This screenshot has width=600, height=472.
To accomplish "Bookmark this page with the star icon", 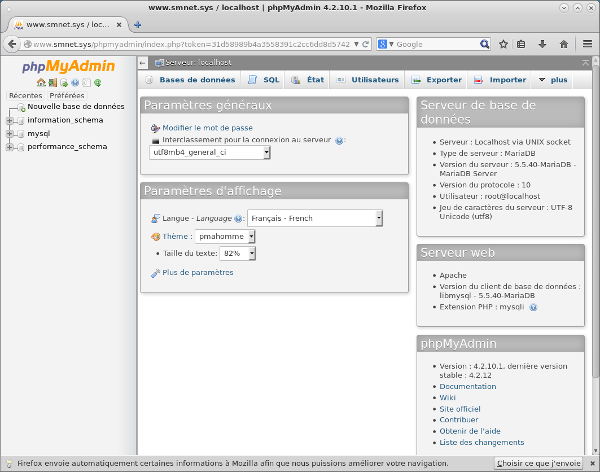I will point(503,44).
